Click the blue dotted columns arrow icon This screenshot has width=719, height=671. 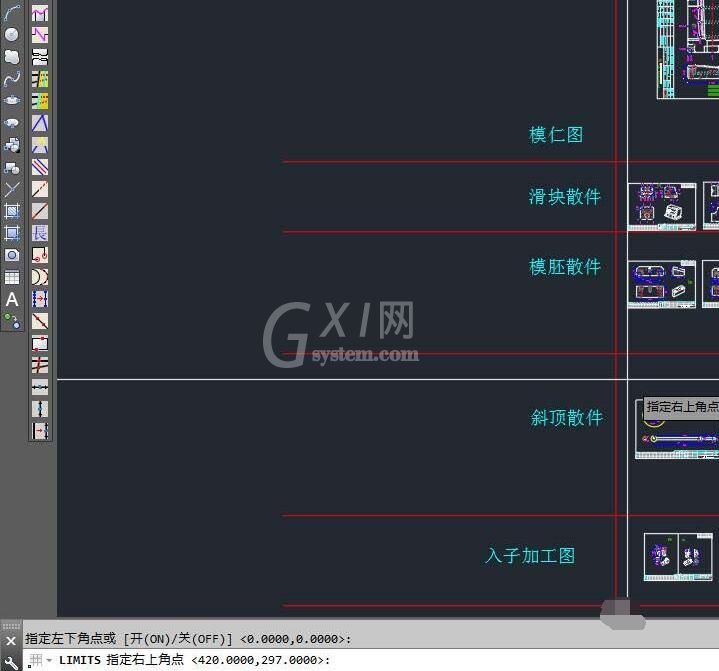(40, 299)
